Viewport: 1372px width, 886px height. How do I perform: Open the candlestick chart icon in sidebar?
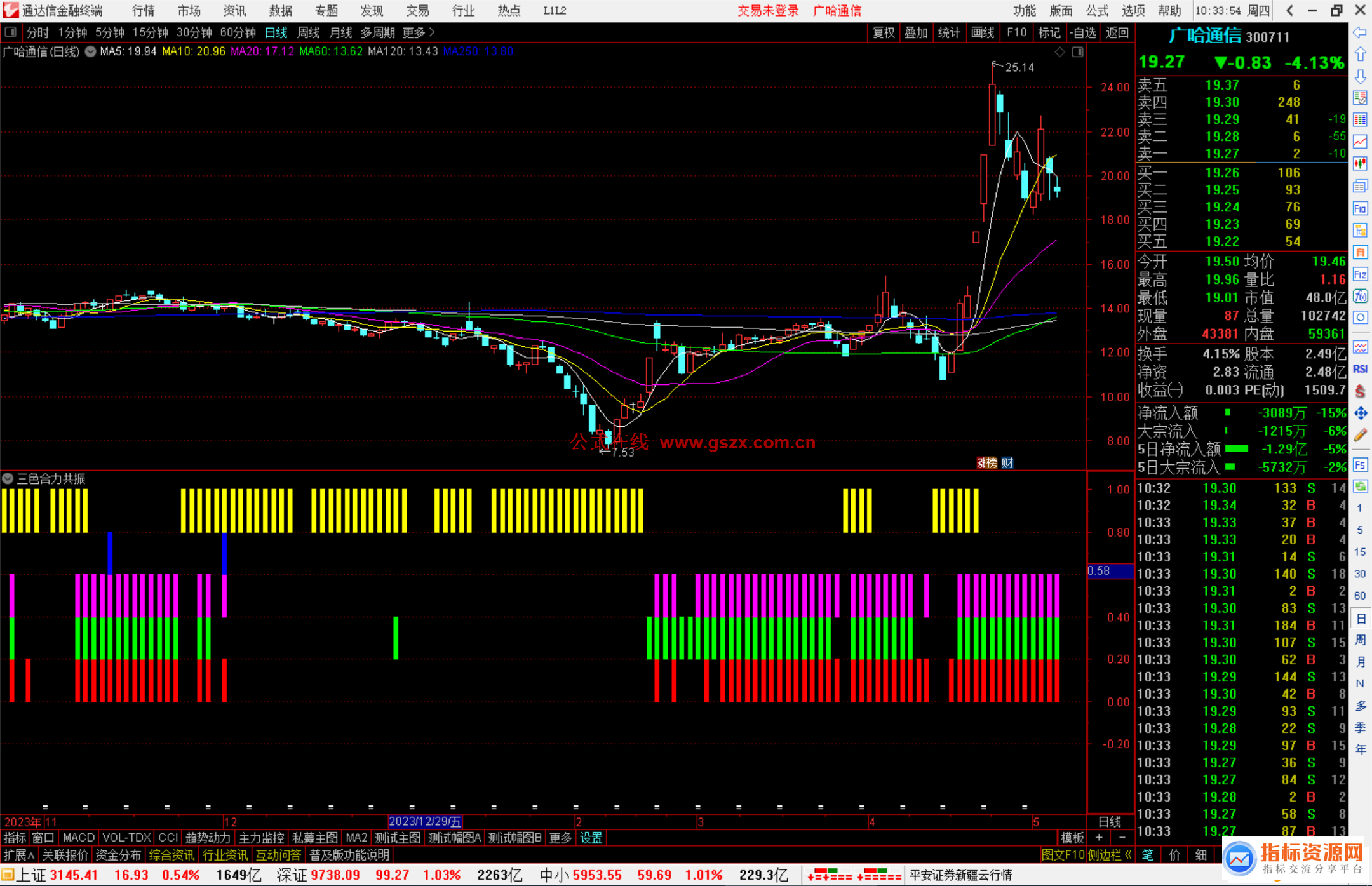(x=1360, y=164)
